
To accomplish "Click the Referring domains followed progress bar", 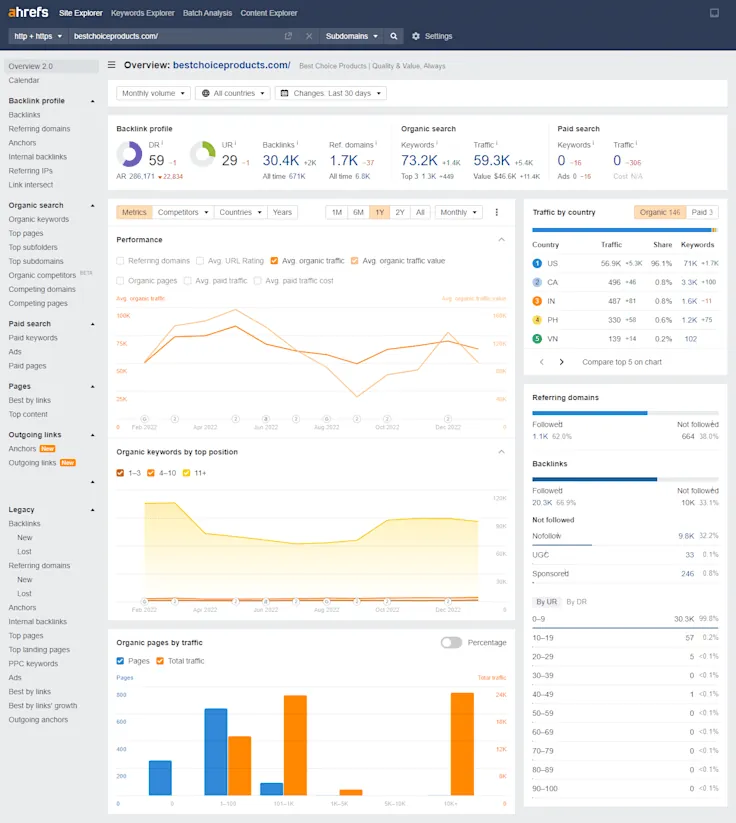I will point(590,413).
